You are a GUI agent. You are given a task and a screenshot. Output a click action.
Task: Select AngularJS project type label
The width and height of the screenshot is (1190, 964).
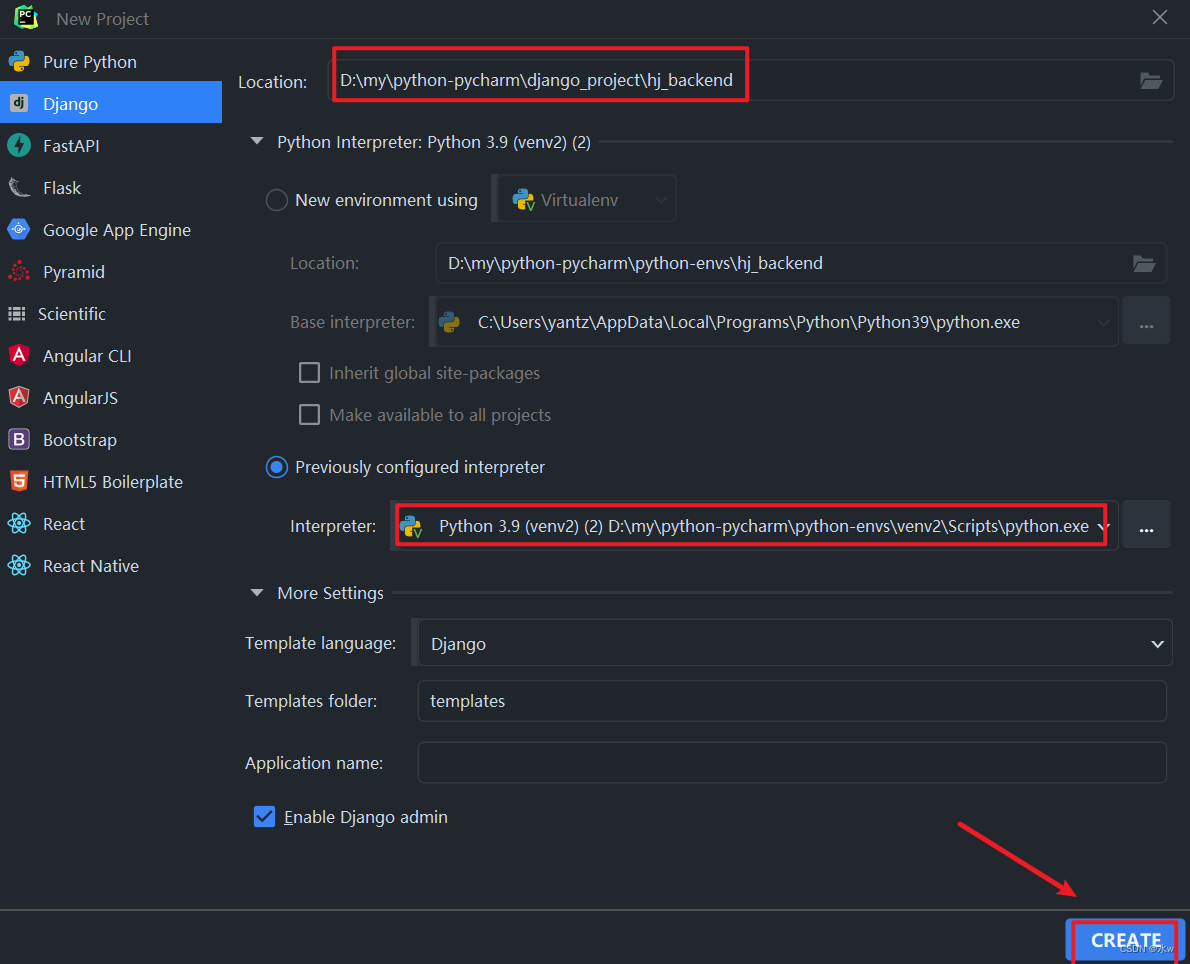pyautogui.click(x=80, y=398)
